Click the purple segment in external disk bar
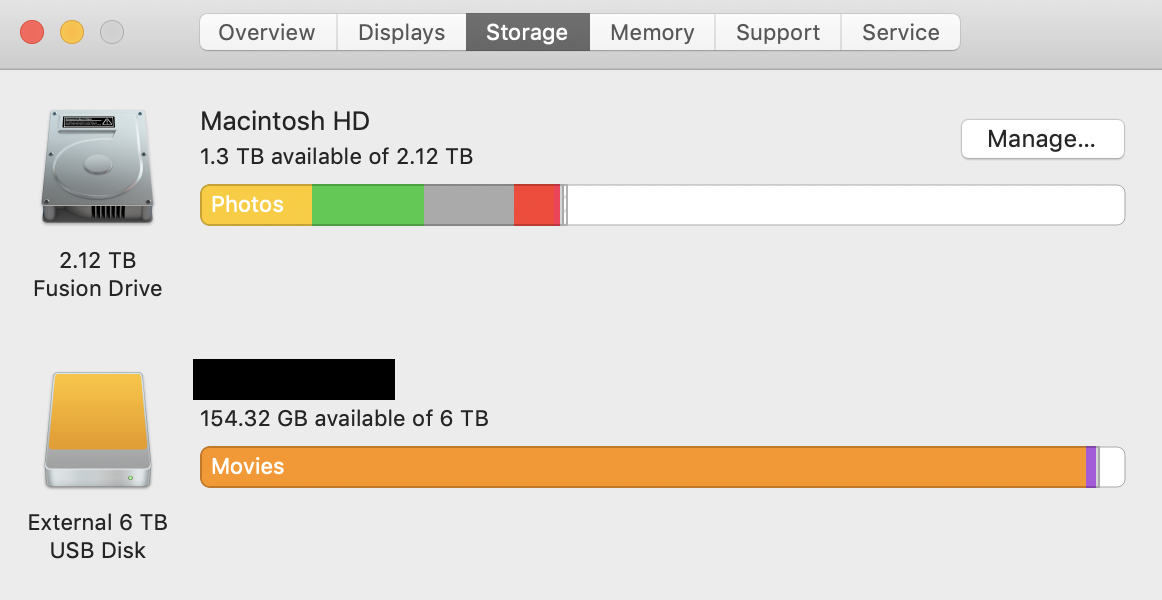 click(1091, 467)
